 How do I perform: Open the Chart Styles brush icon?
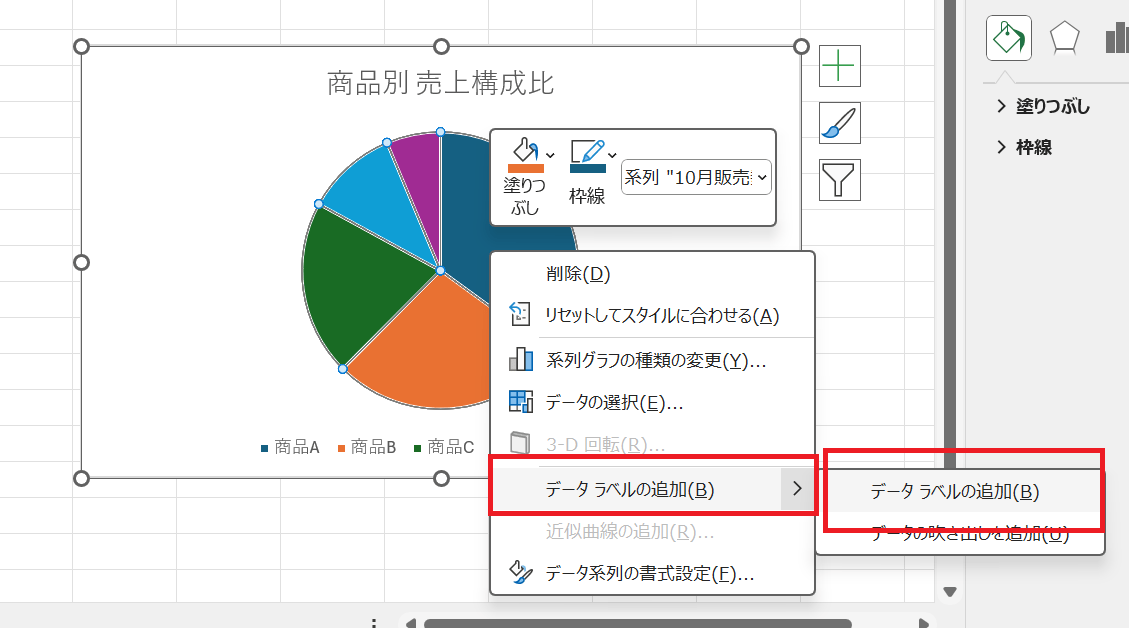pos(839,122)
